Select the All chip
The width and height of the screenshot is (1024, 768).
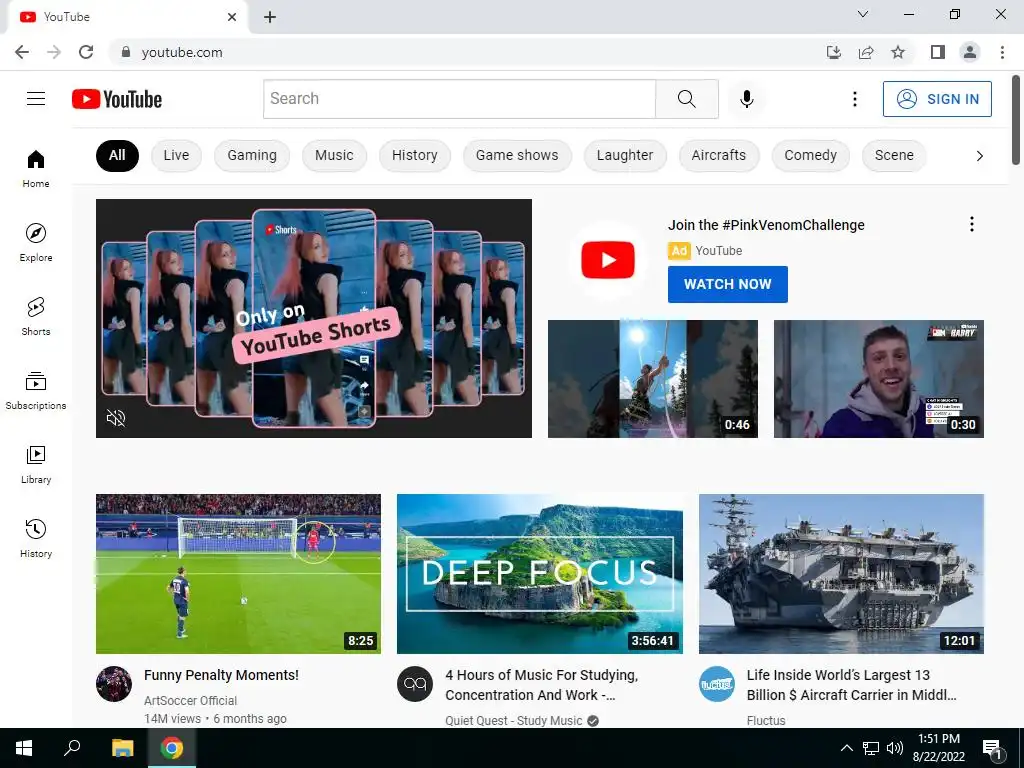[117, 155]
